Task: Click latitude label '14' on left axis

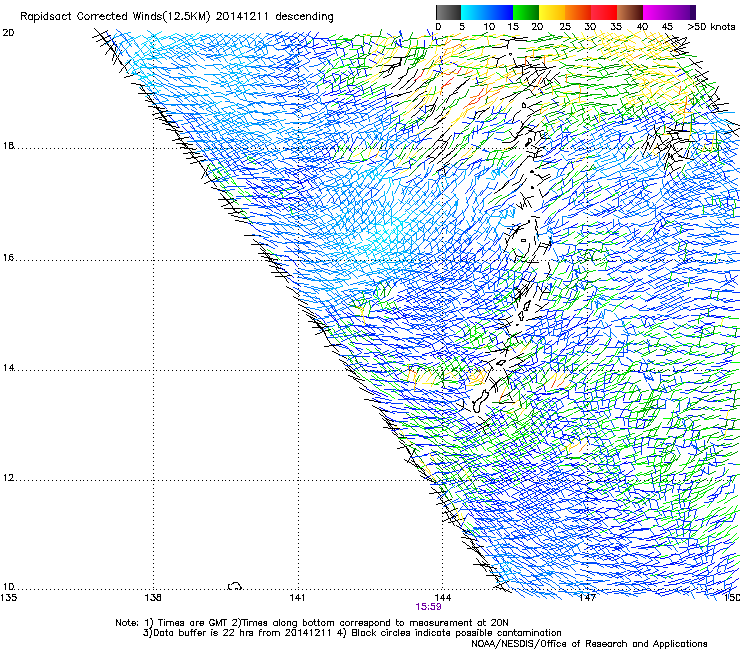Action: point(8,367)
